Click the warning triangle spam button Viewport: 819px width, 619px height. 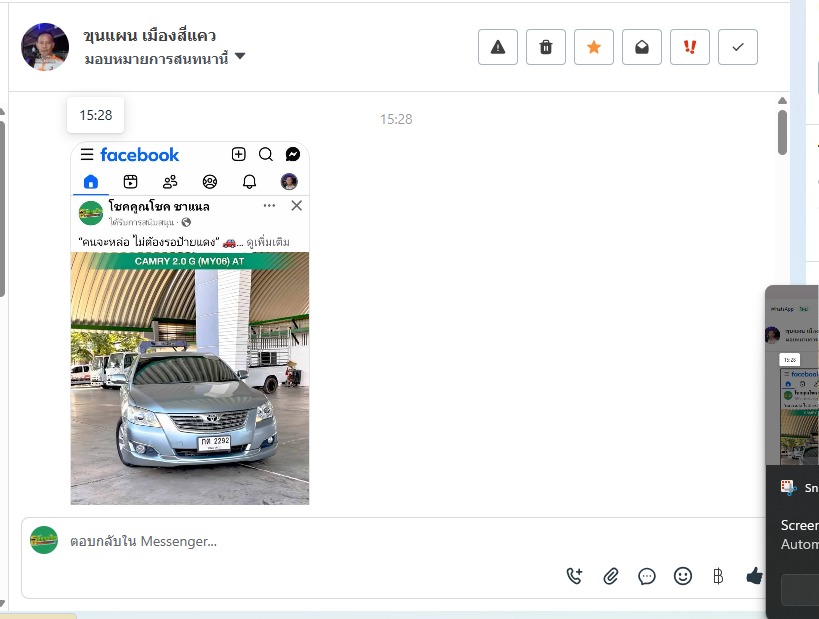(498, 47)
